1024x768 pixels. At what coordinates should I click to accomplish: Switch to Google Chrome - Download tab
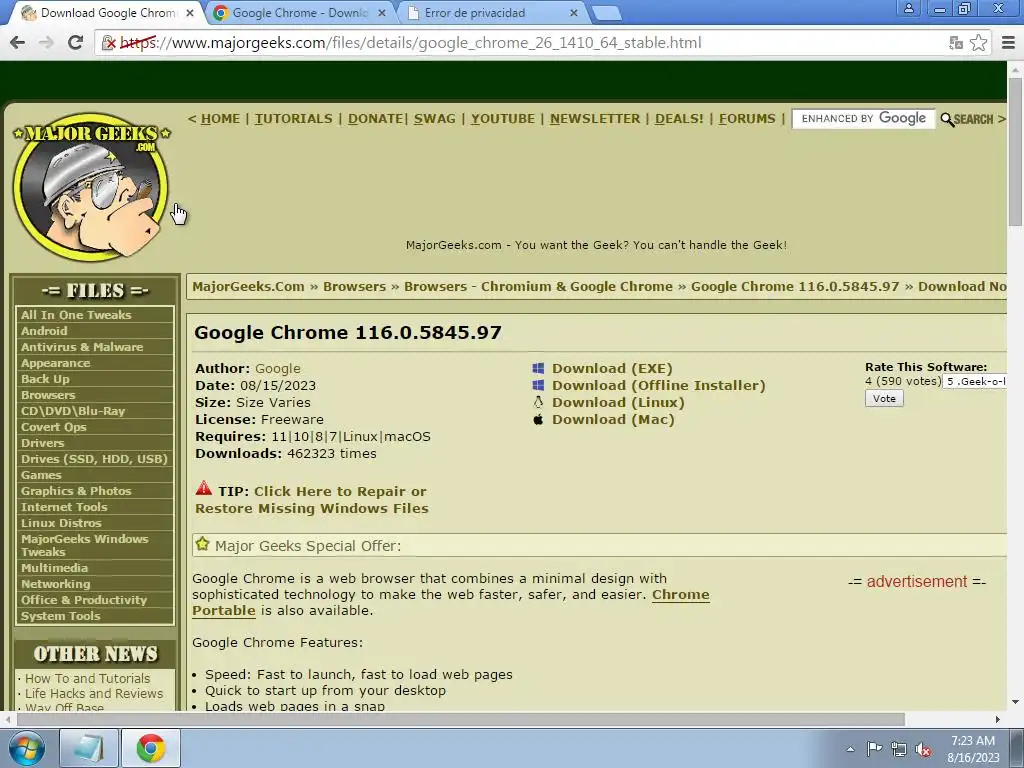300,13
